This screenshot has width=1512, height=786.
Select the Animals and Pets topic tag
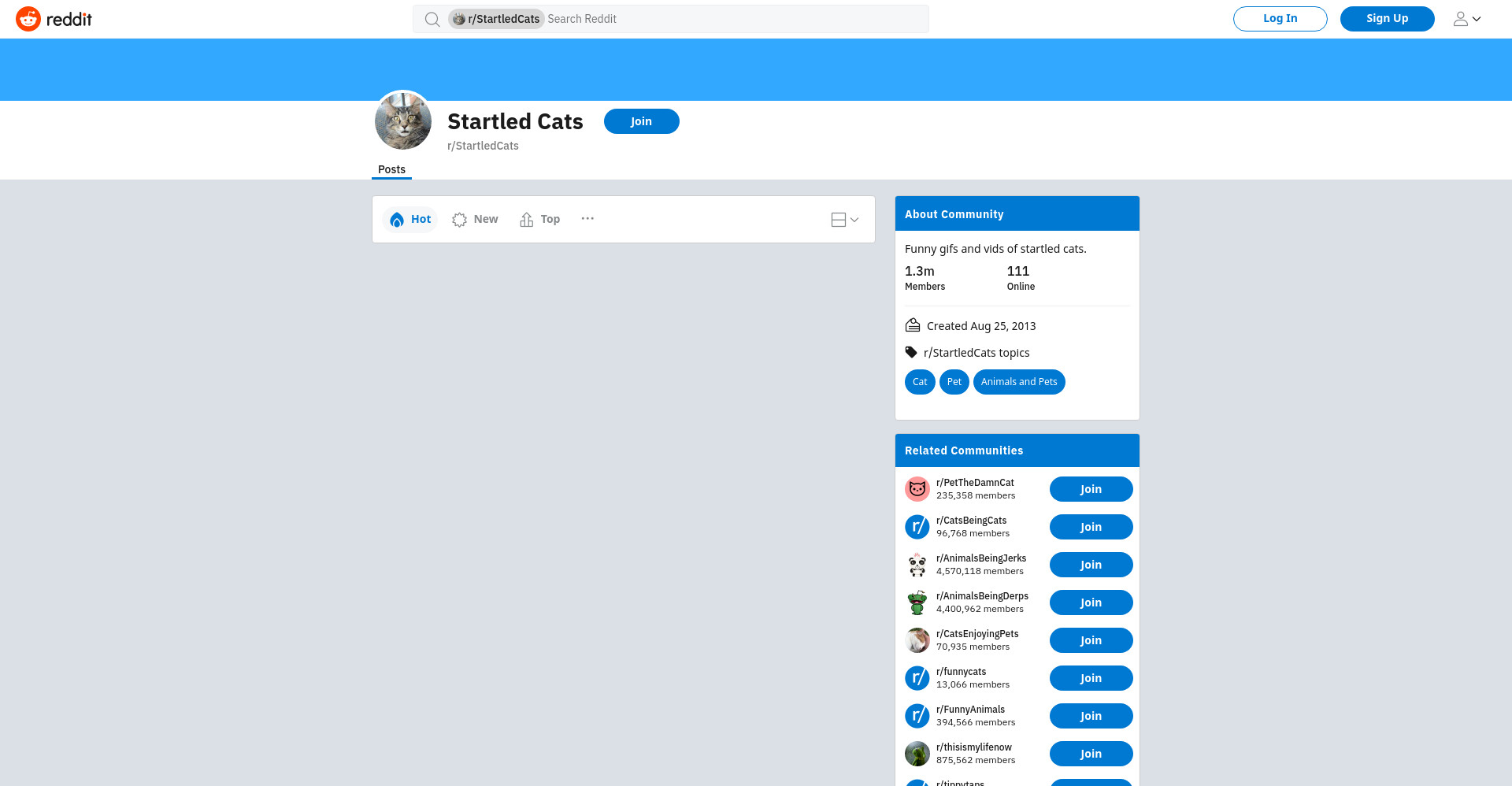click(1019, 382)
